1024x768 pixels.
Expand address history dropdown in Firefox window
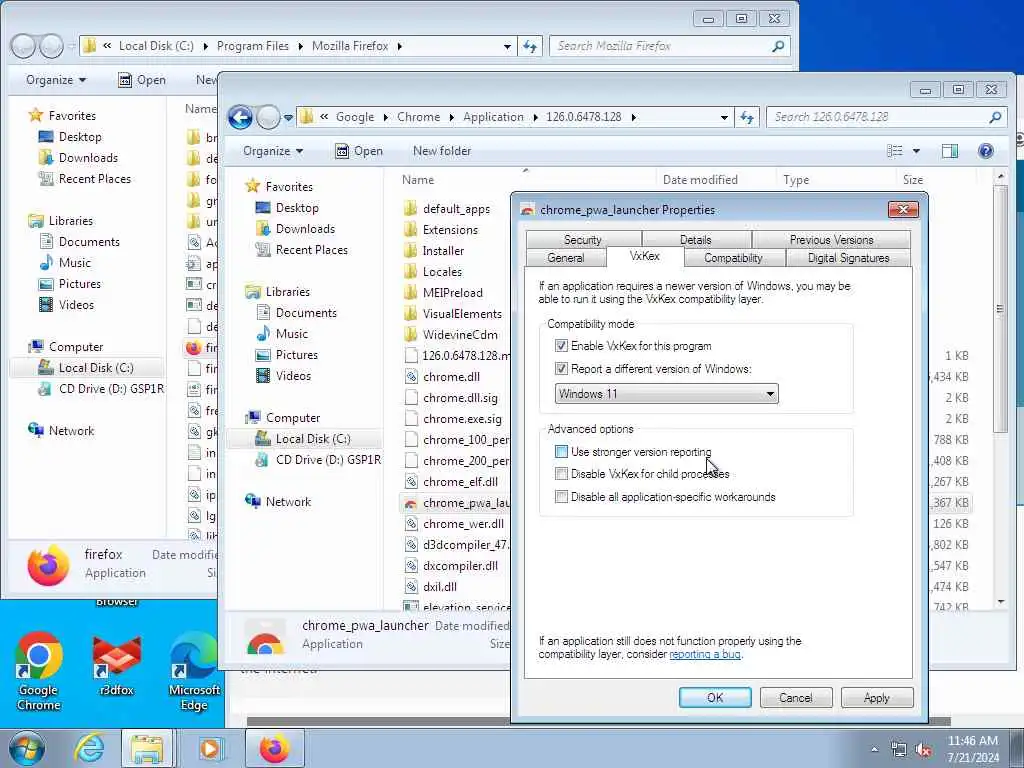tap(507, 46)
